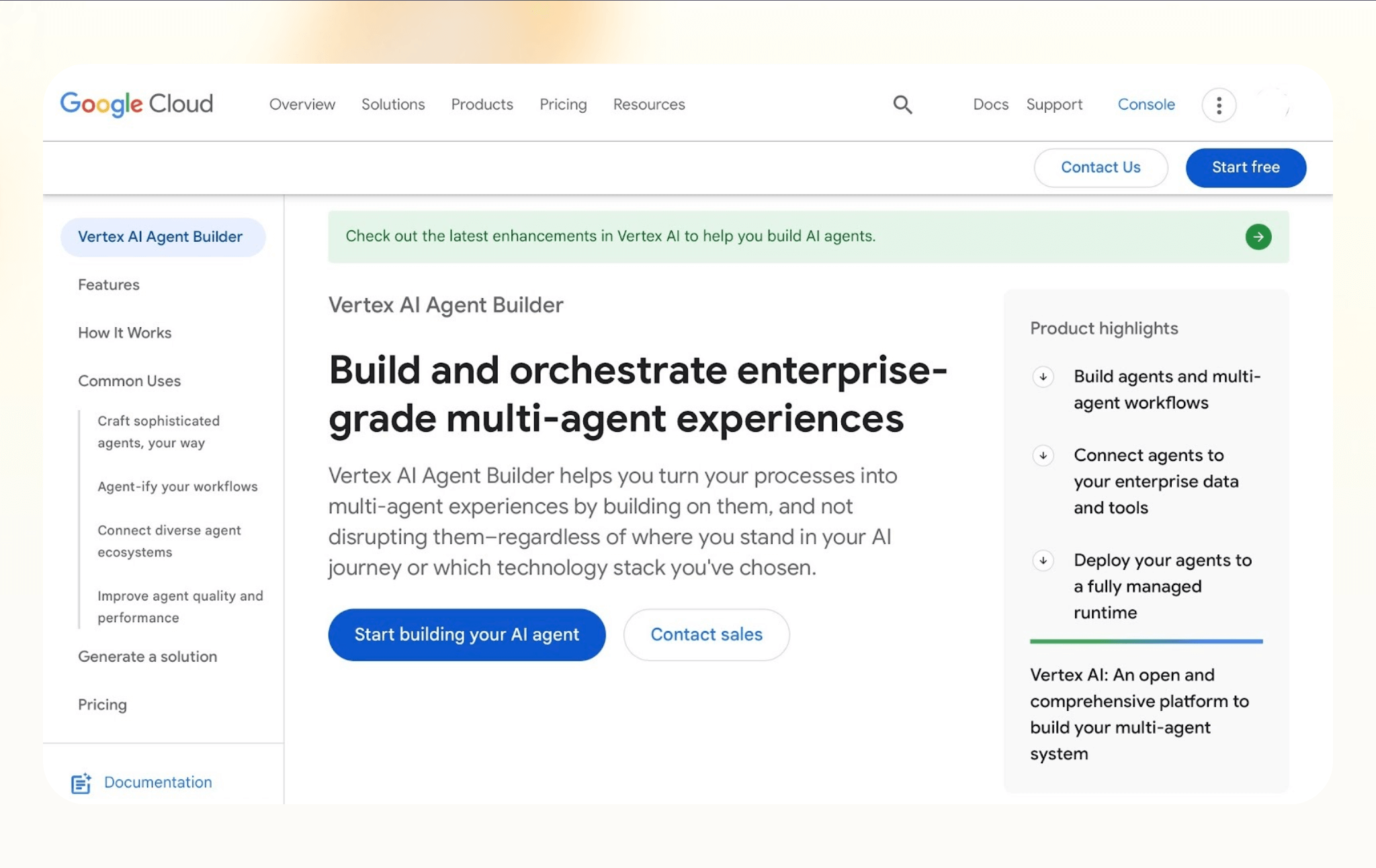Viewport: 1376px width, 868px height.
Task: Click Start building your AI agent
Action: coord(466,634)
